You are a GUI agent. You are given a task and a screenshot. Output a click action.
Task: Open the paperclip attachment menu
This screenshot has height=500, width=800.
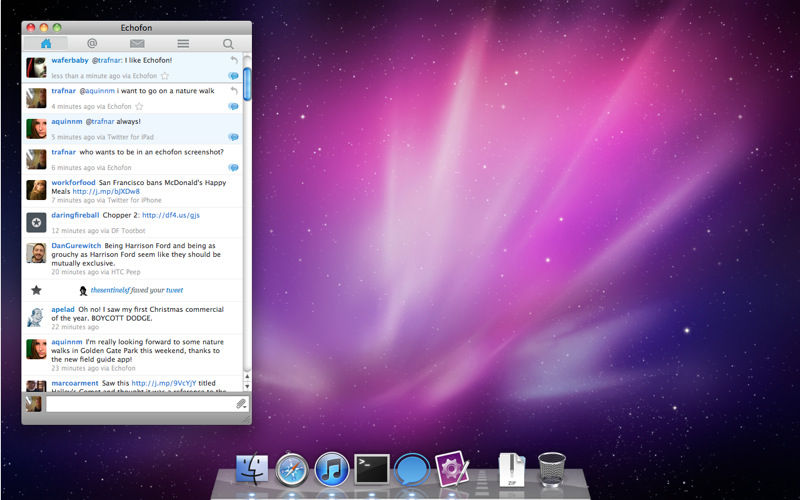click(x=241, y=405)
